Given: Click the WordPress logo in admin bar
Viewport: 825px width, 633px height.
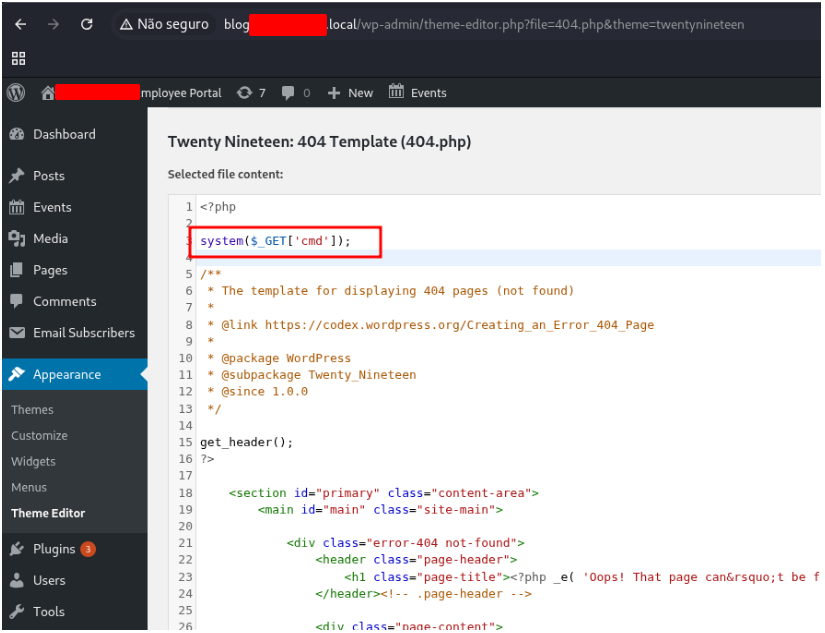Looking at the screenshot, I should [16, 93].
